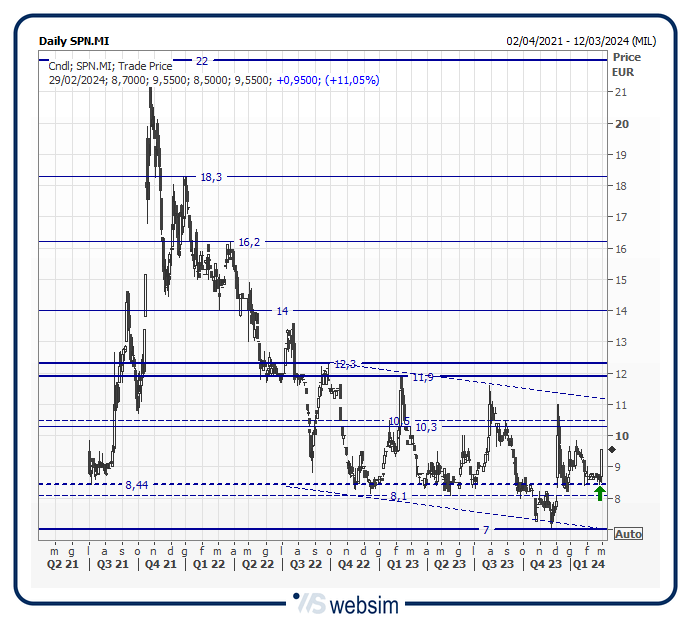Click the green up arrow marker
The height and width of the screenshot is (619, 691).
[x=599, y=492]
